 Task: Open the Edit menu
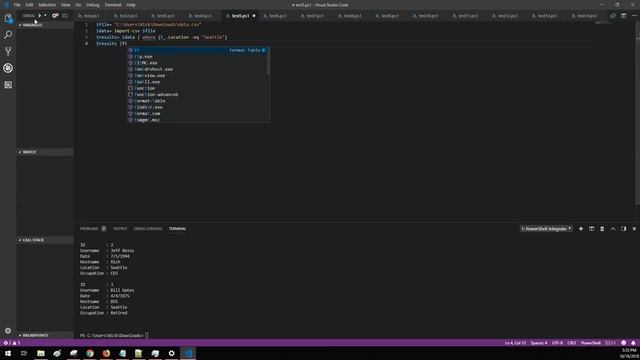click(29, 5)
